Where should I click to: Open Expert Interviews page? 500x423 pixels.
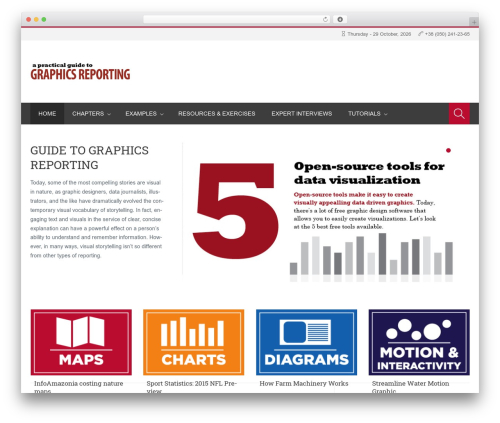[302, 114]
